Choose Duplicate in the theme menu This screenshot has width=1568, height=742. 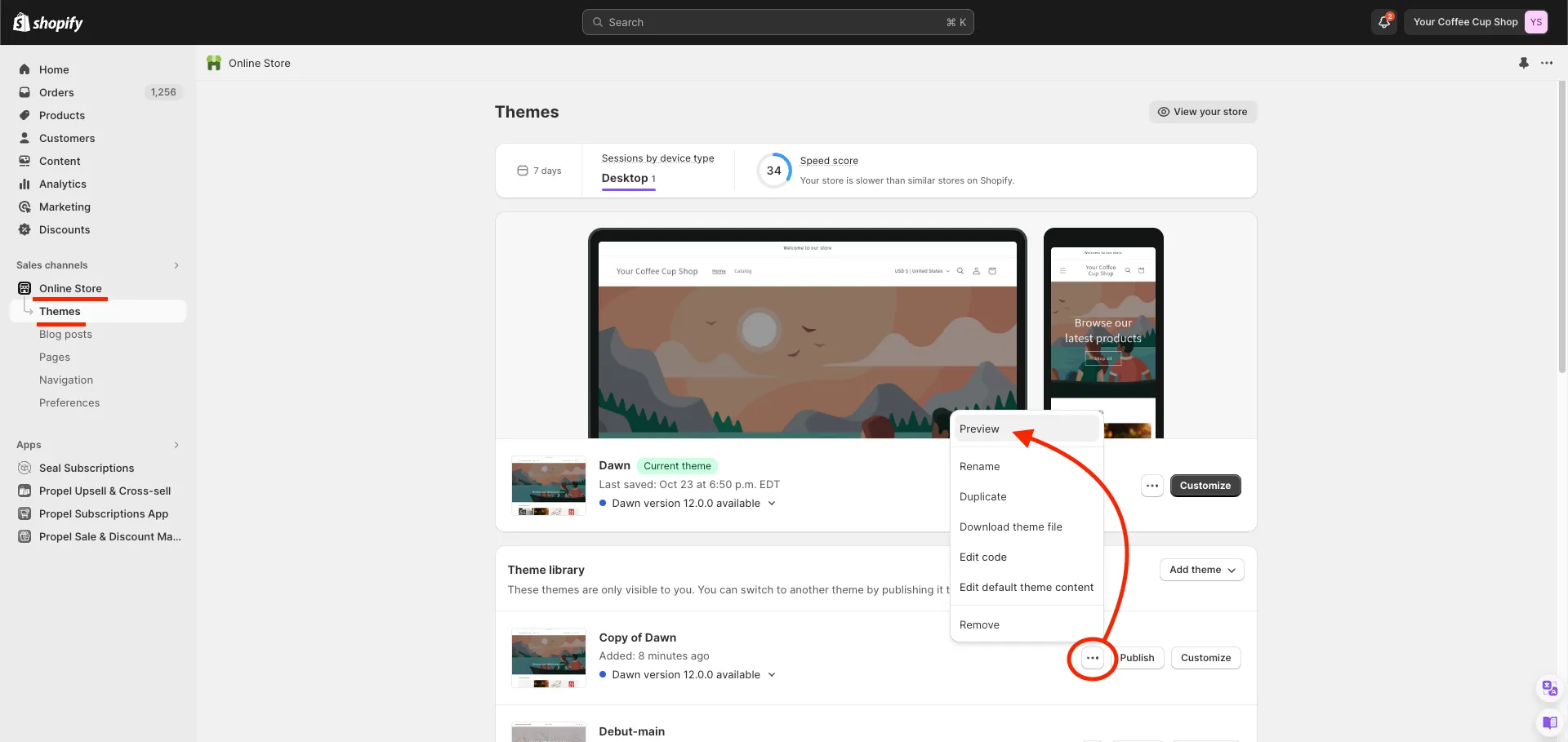[1027, 496]
